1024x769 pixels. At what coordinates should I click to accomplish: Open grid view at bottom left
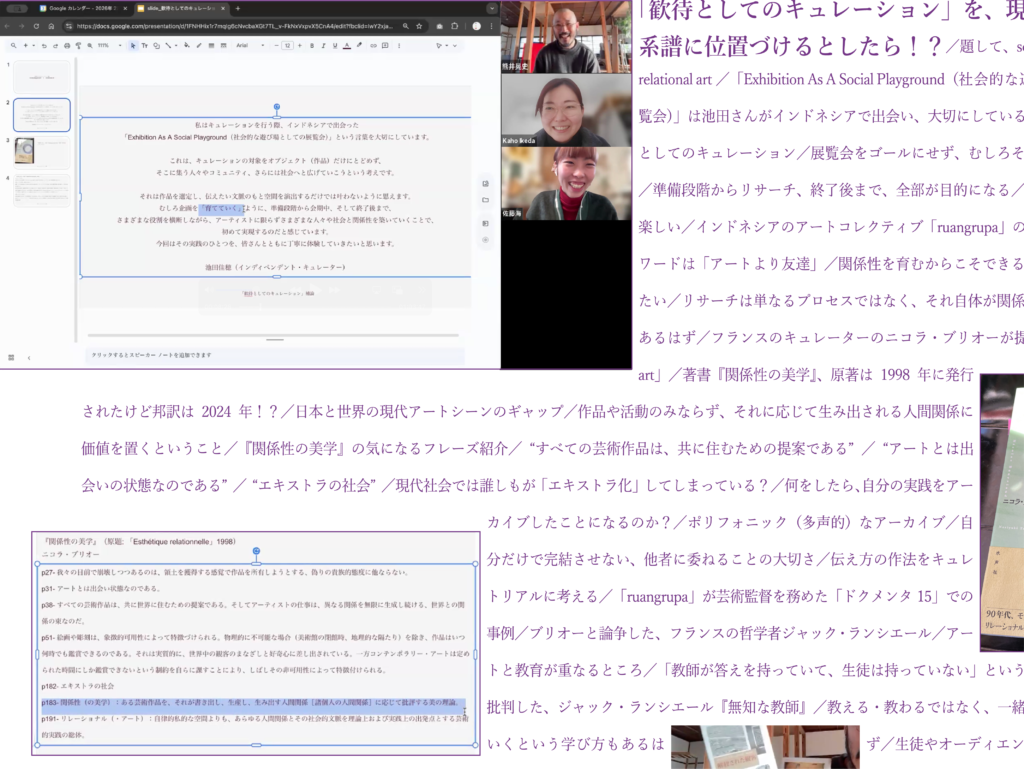11,357
